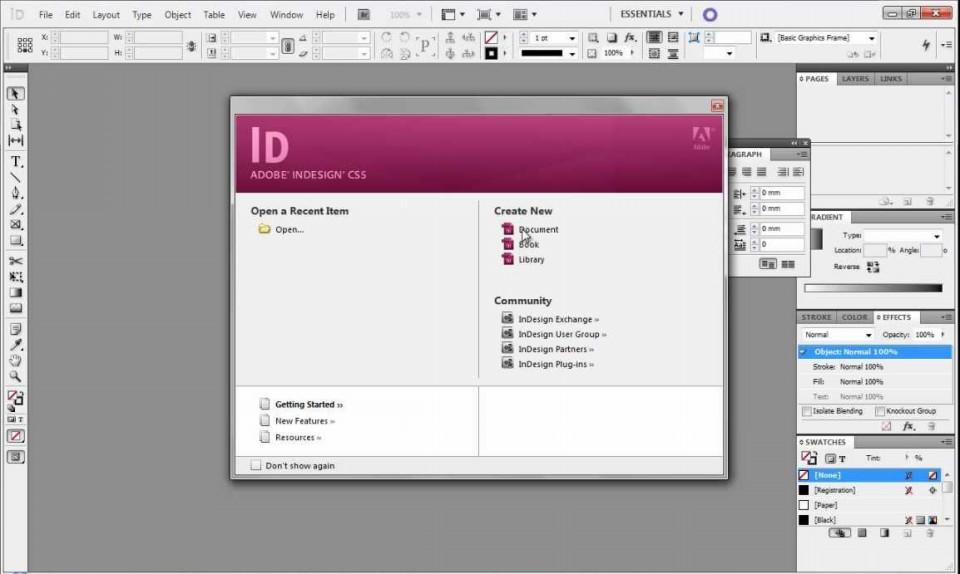
Task: Create a new Book
Action: [528, 244]
